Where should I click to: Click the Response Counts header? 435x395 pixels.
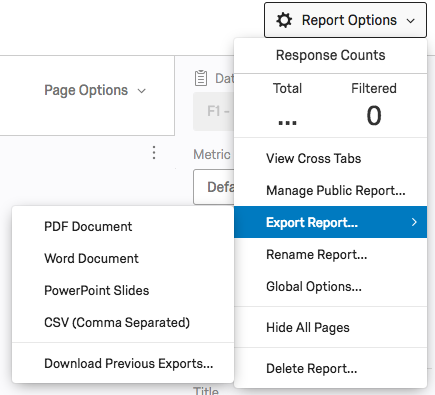tap(330, 55)
